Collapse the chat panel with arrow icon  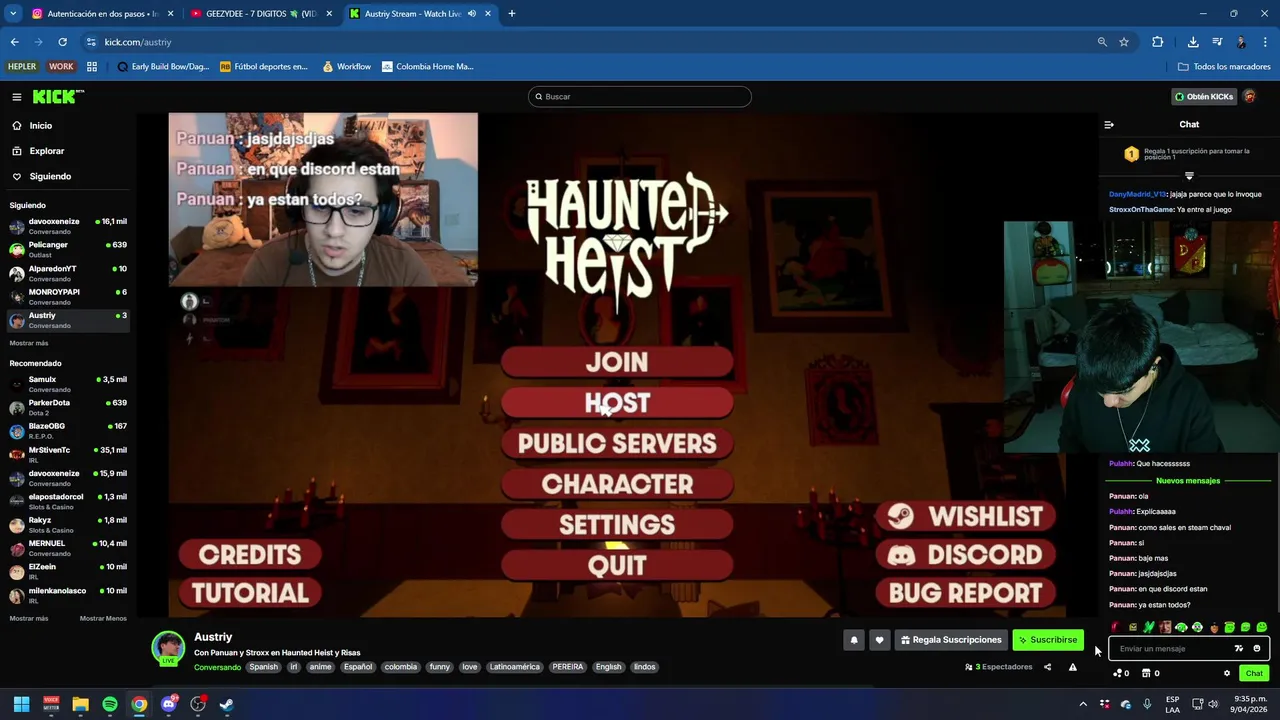click(1108, 125)
